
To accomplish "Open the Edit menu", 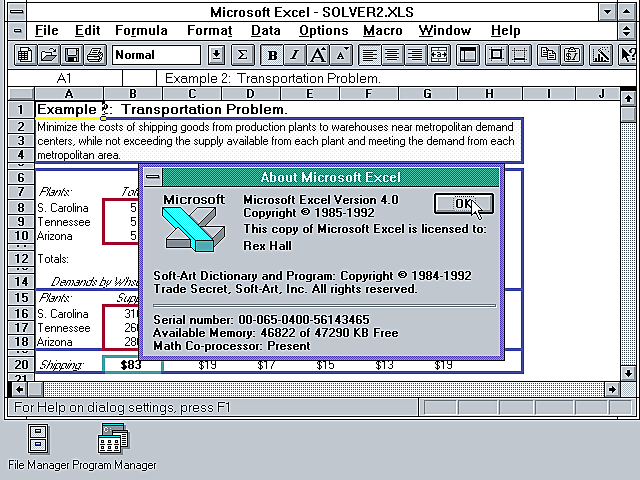I will click(87, 31).
